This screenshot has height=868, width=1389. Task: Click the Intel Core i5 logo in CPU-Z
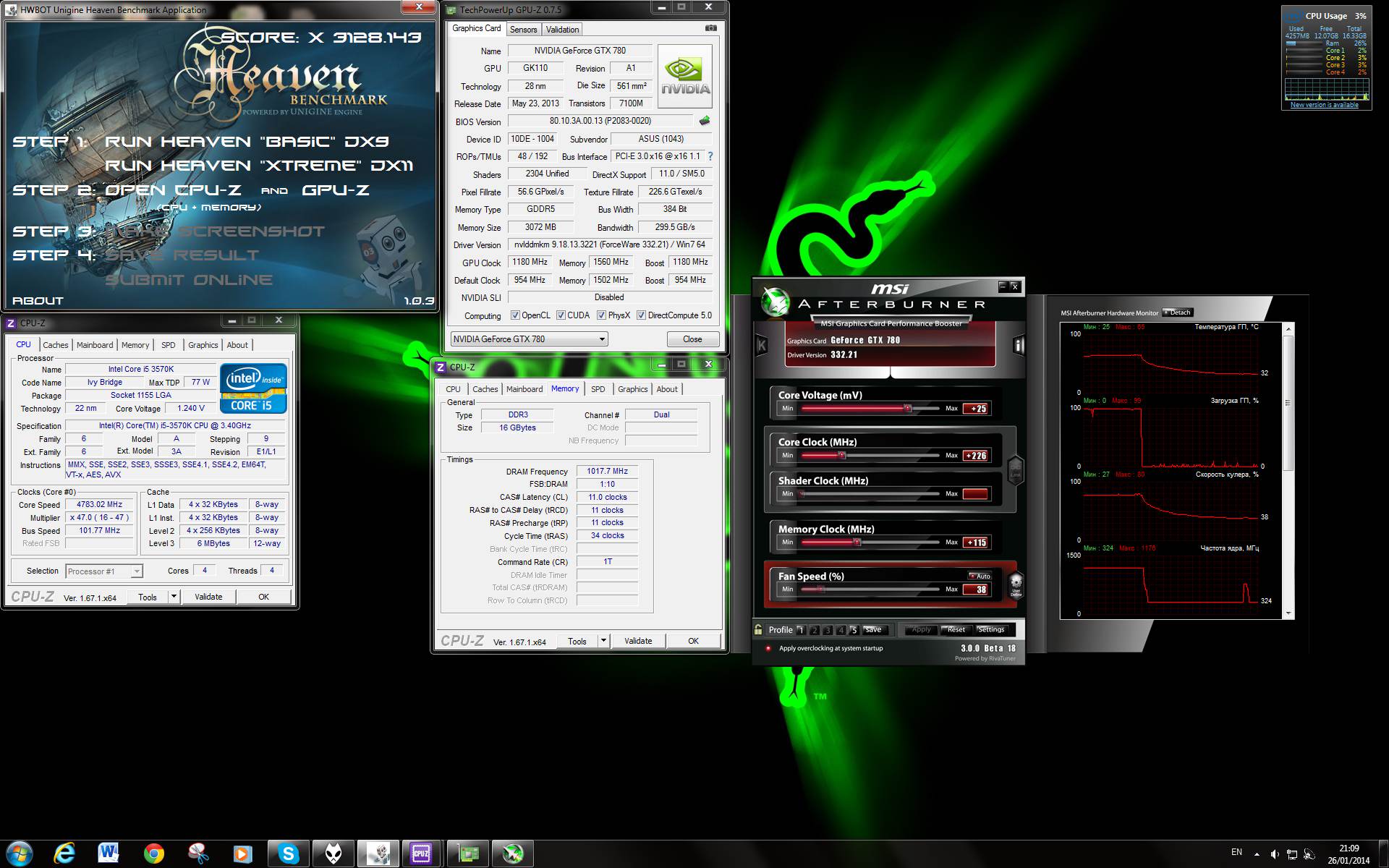[x=253, y=389]
